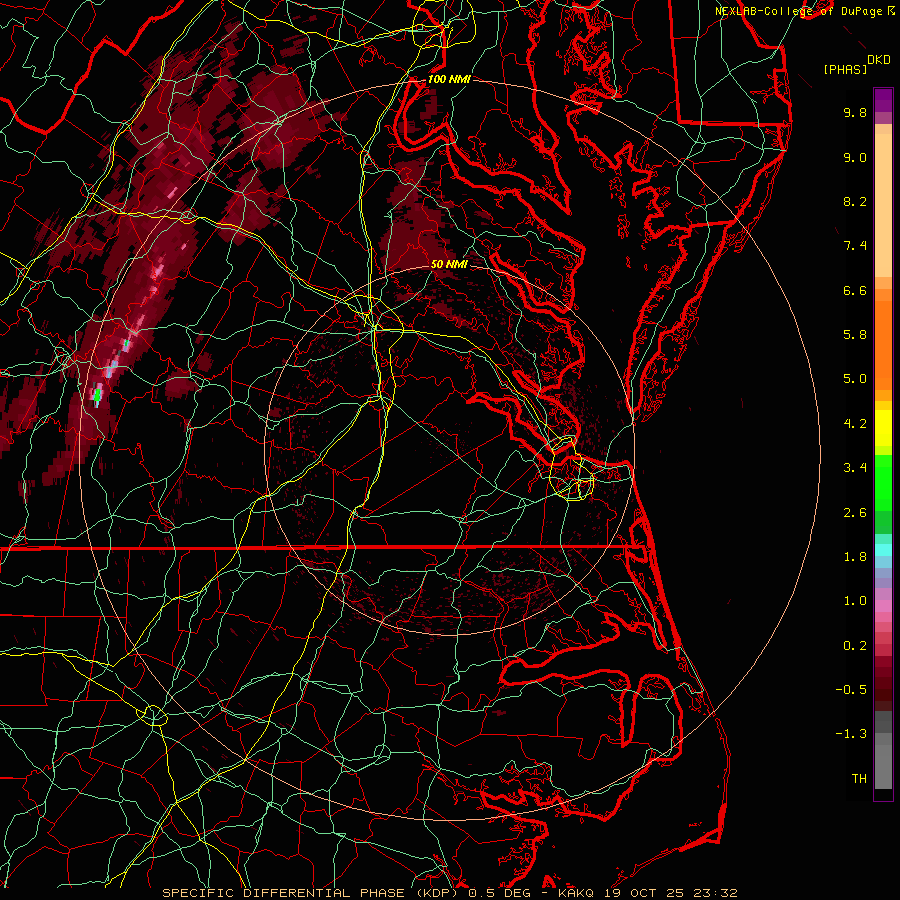Viewport: 900px width, 900px height.
Task: Click the 9.8 value on color scale
Action: click(855, 112)
